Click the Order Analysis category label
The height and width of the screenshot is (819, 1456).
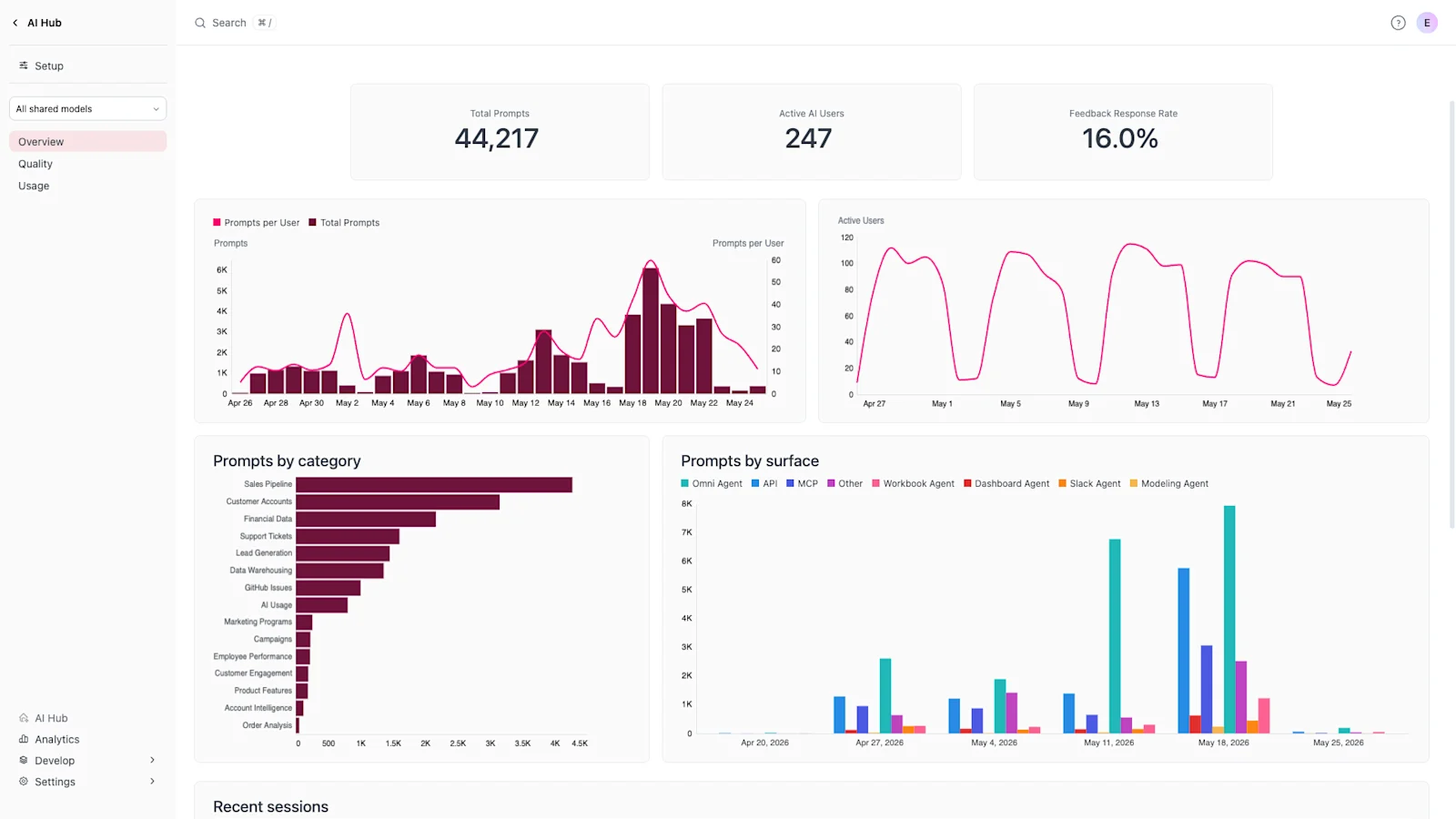pos(268,725)
